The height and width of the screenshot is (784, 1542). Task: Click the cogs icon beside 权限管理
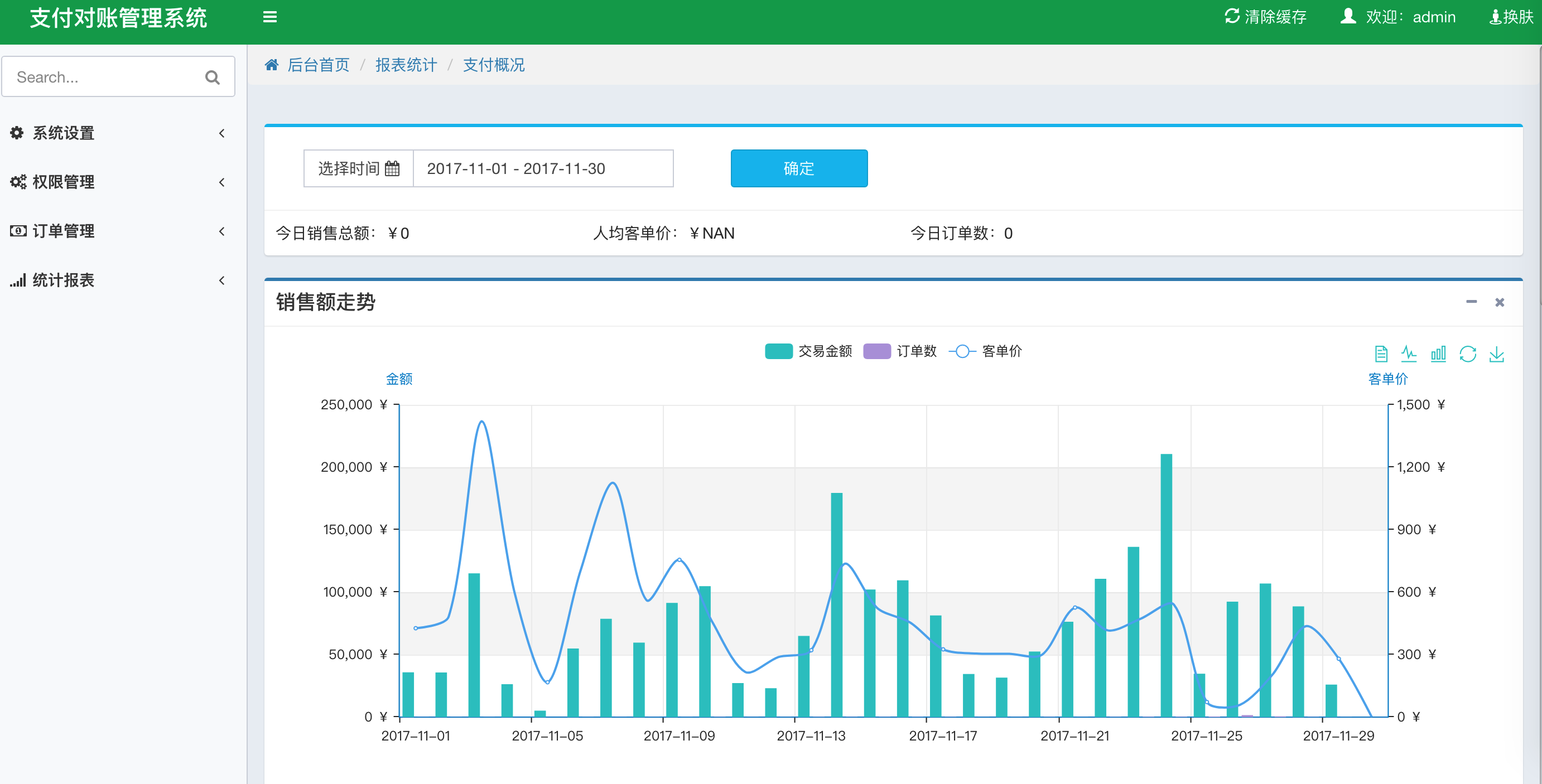pyautogui.click(x=18, y=182)
